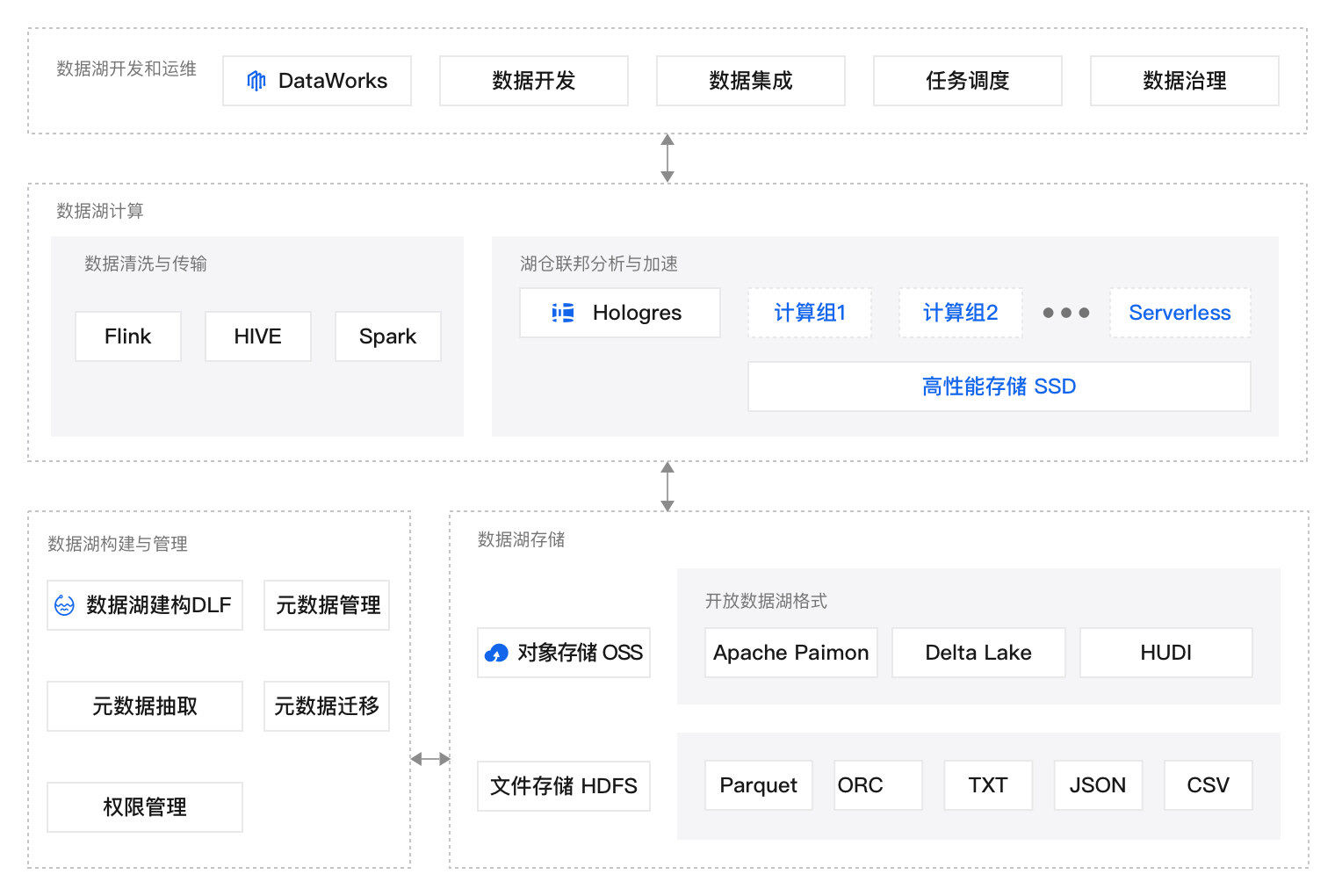This screenshot has width=1335, height=896.
Task: Click the DataWorks logo icon
Action: pos(256,81)
